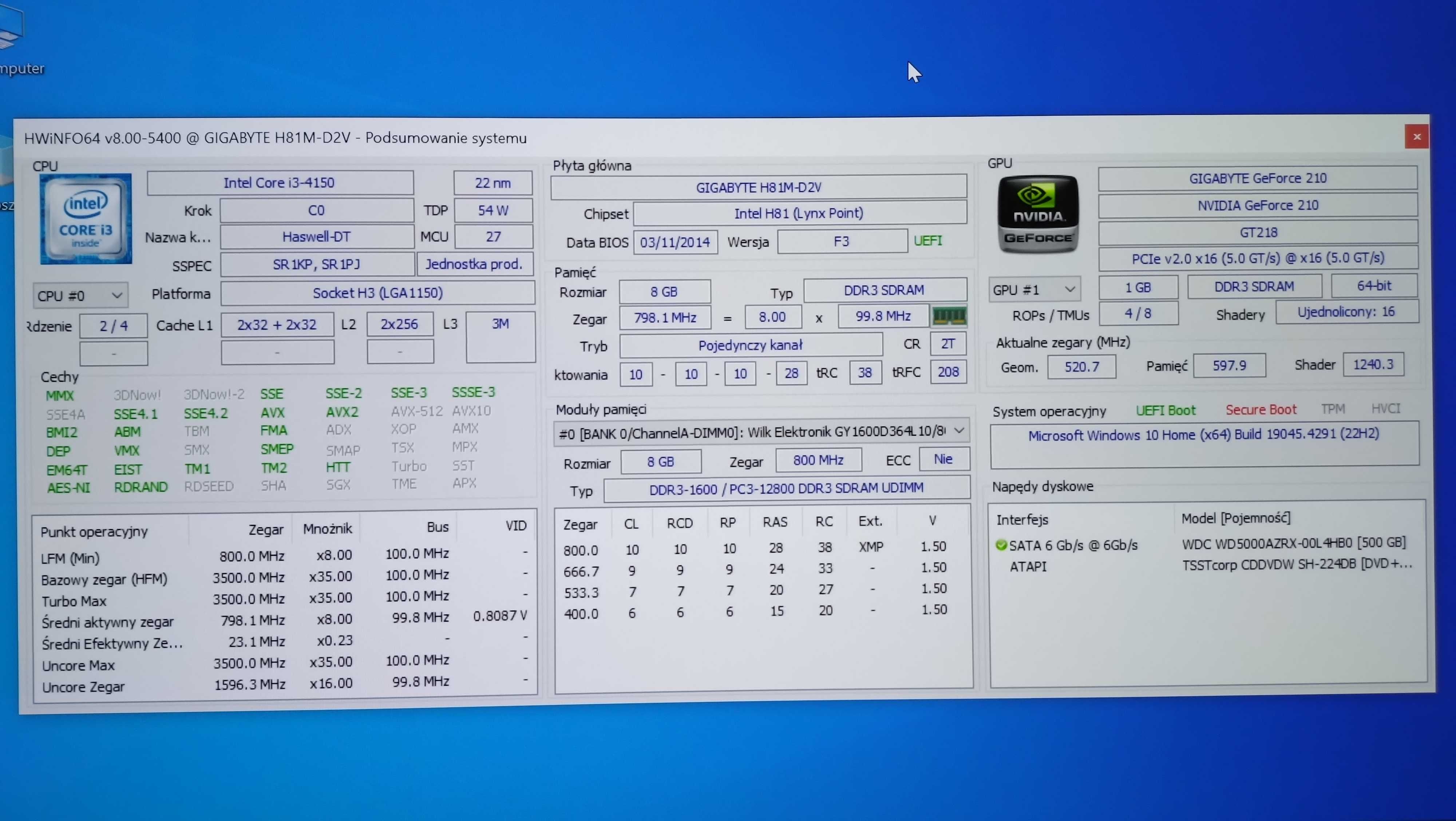
Task: Click the GIGABYTE GeForce 210 field
Action: [x=1258, y=178]
